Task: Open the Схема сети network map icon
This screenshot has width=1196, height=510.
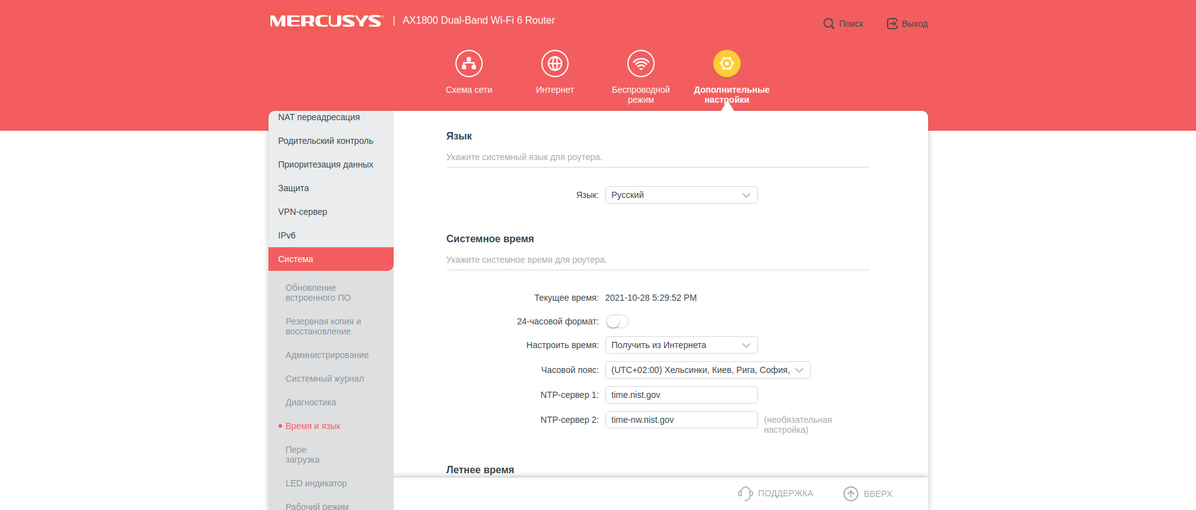Action: pyautogui.click(x=468, y=64)
